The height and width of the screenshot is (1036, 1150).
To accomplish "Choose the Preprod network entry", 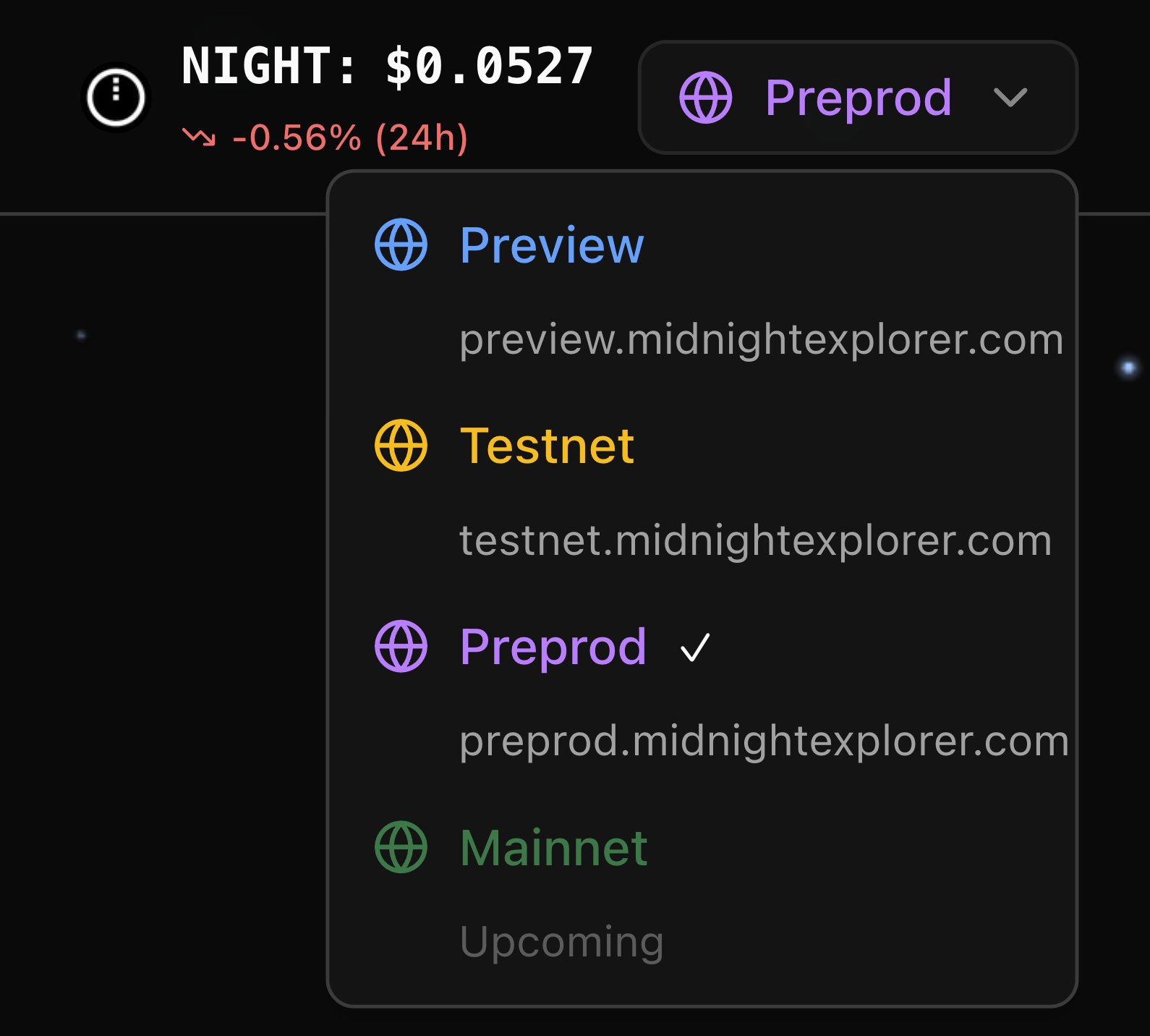I will (x=553, y=647).
